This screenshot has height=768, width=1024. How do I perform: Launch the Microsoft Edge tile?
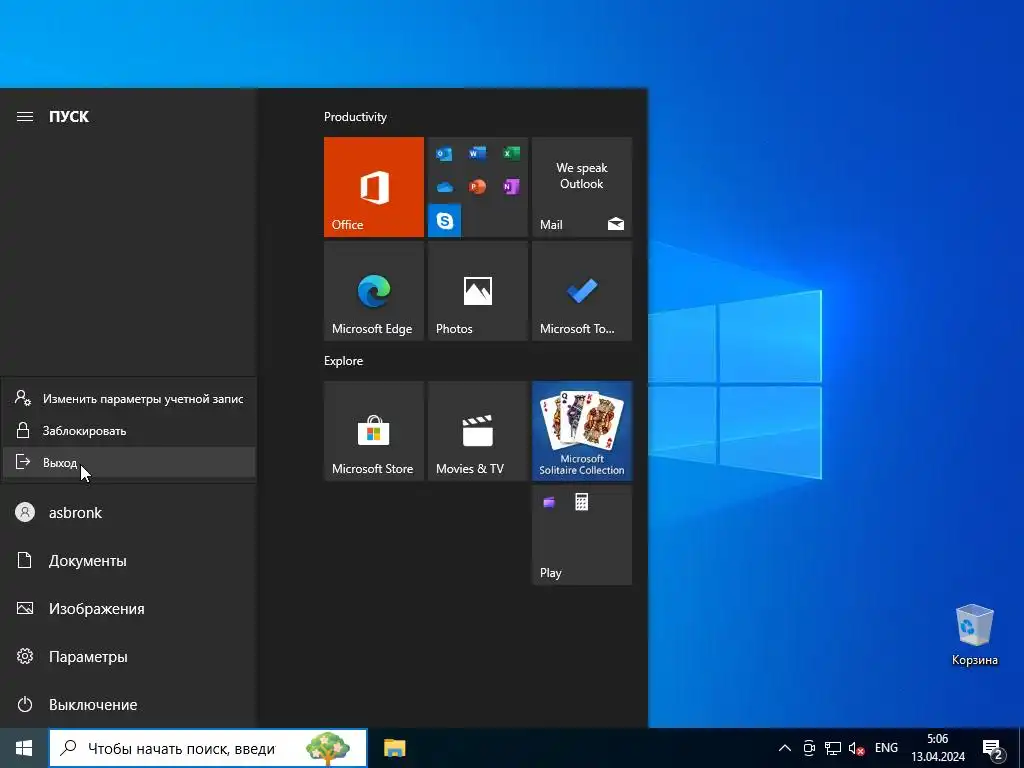point(374,291)
